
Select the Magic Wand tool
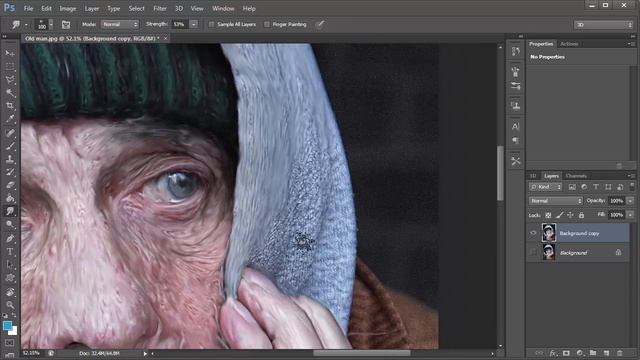[10, 93]
